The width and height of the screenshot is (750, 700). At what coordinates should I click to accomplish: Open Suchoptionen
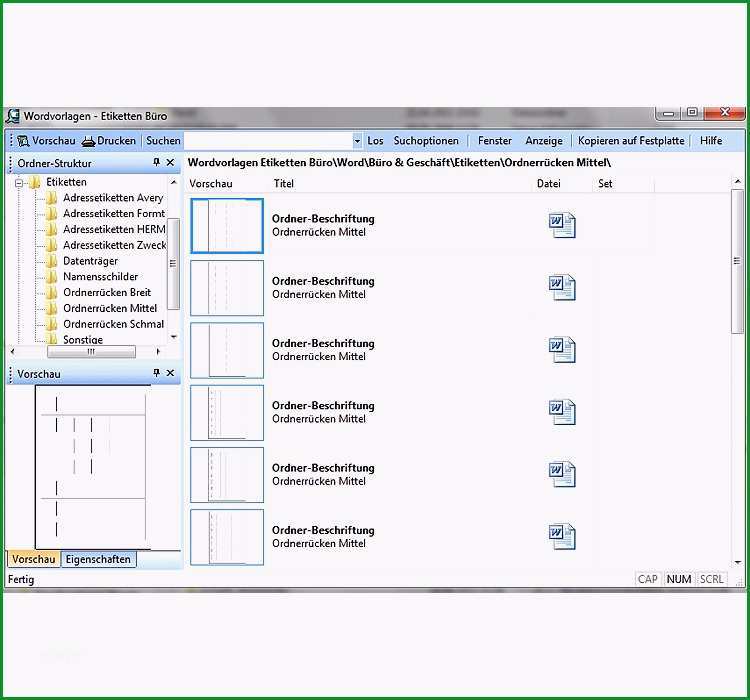[x=426, y=141]
